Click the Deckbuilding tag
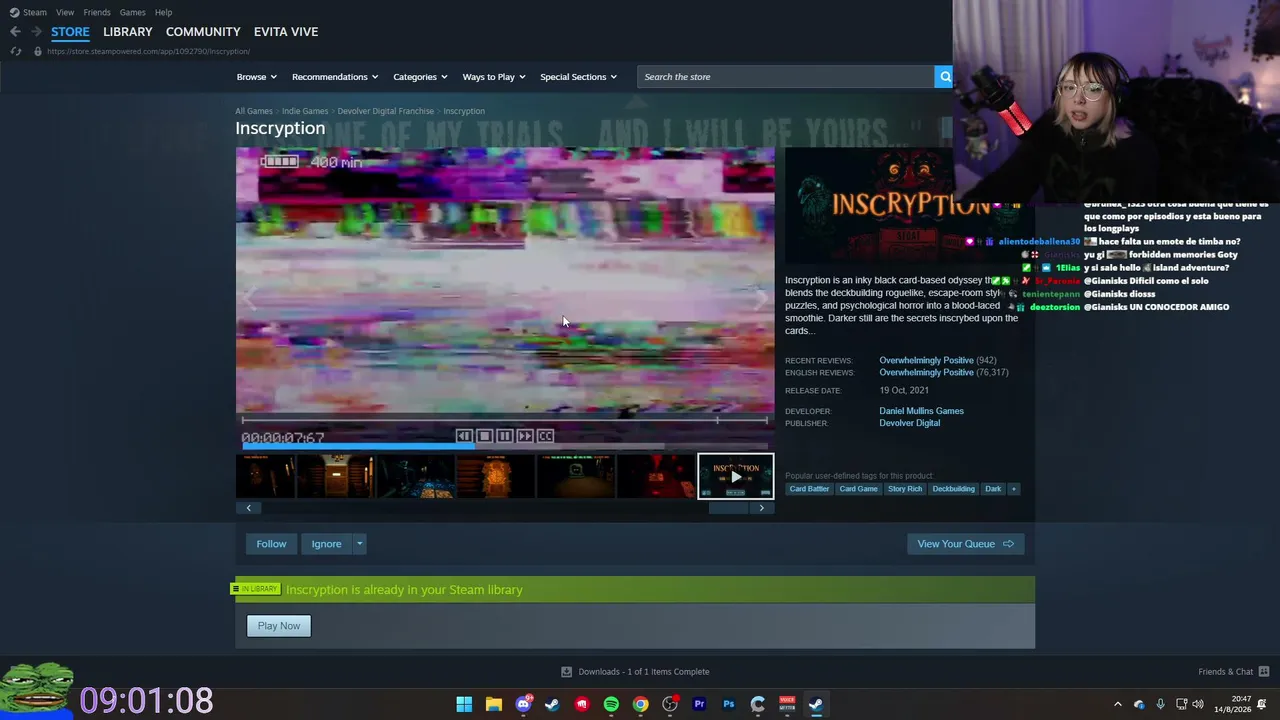The width and height of the screenshot is (1280, 720). [953, 489]
